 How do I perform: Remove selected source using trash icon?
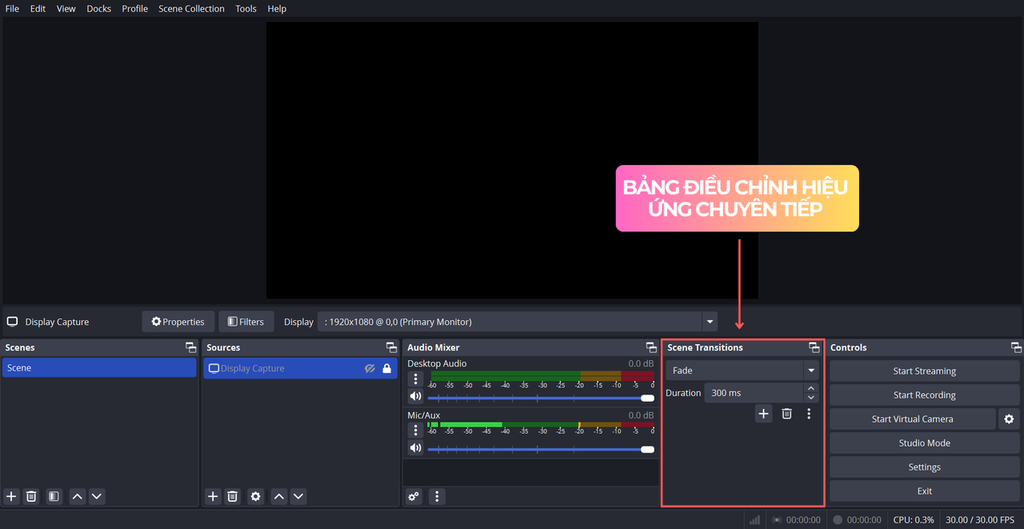(x=232, y=496)
